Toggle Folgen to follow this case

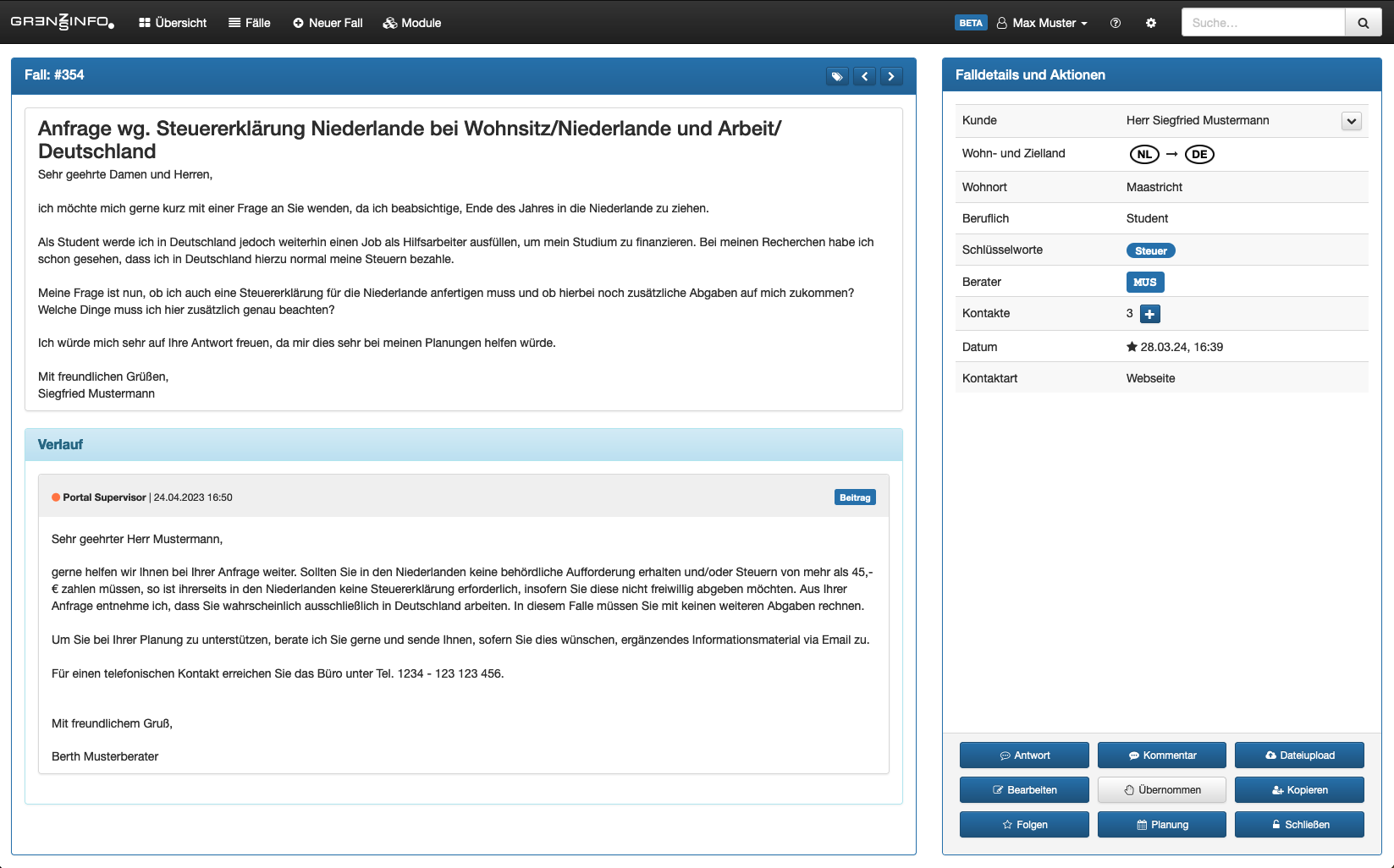1024,825
